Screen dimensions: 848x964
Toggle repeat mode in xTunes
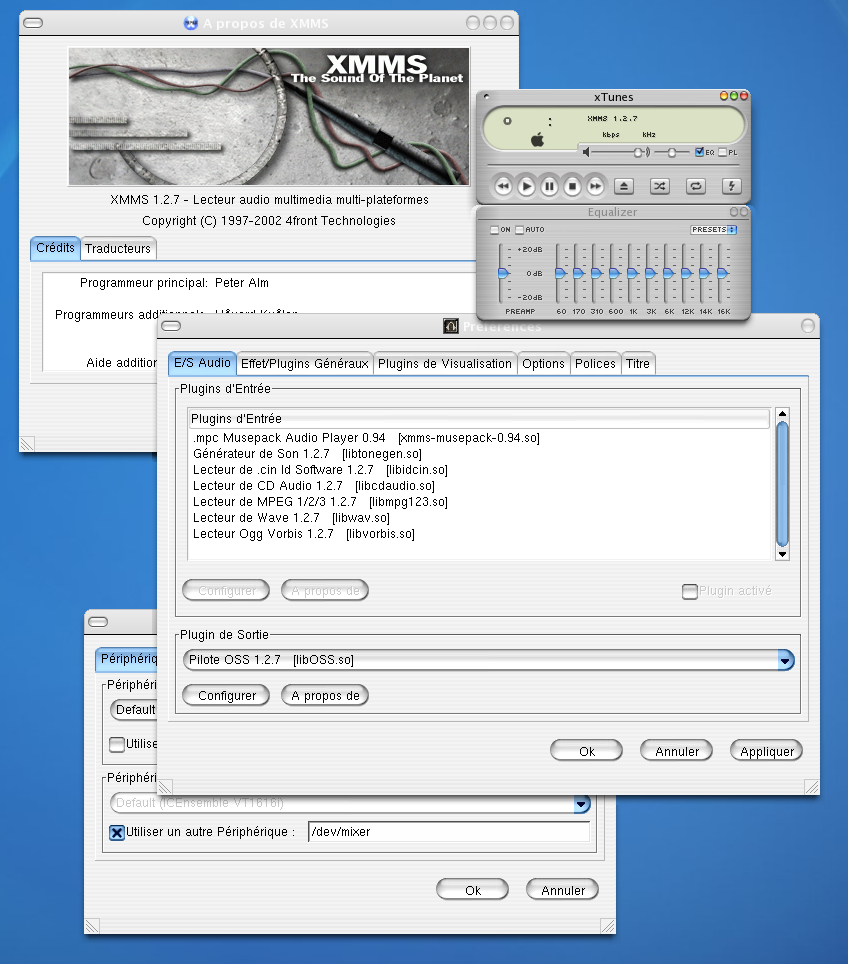695,186
